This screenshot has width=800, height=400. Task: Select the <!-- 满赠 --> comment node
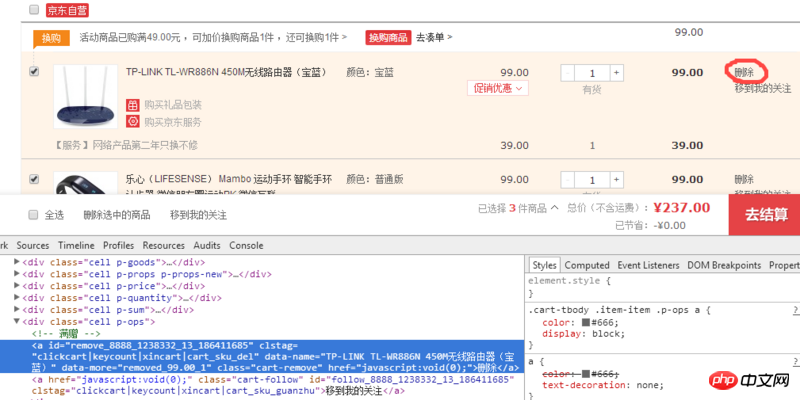click(x=67, y=334)
